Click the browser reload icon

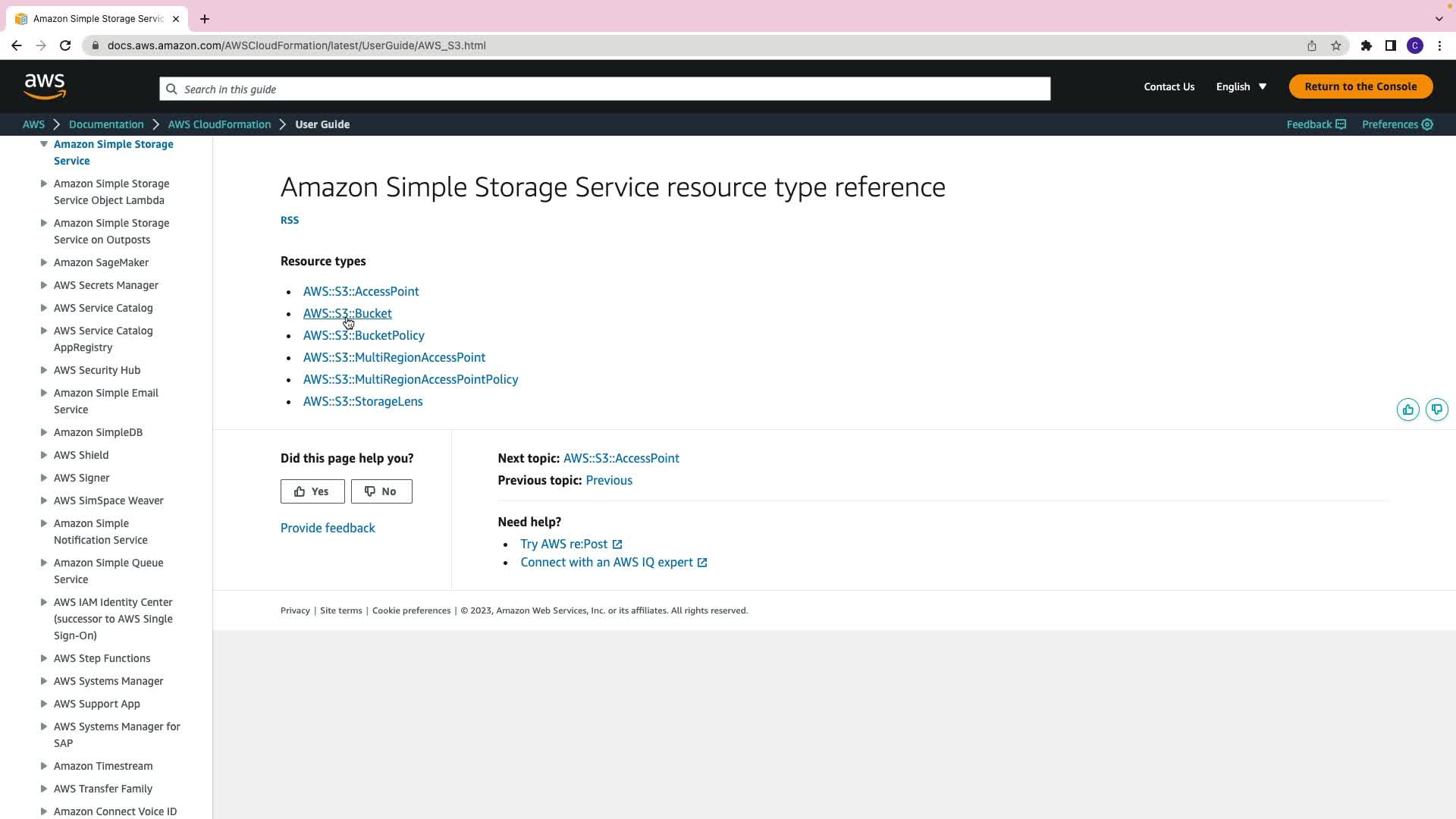click(x=65, y=45)
